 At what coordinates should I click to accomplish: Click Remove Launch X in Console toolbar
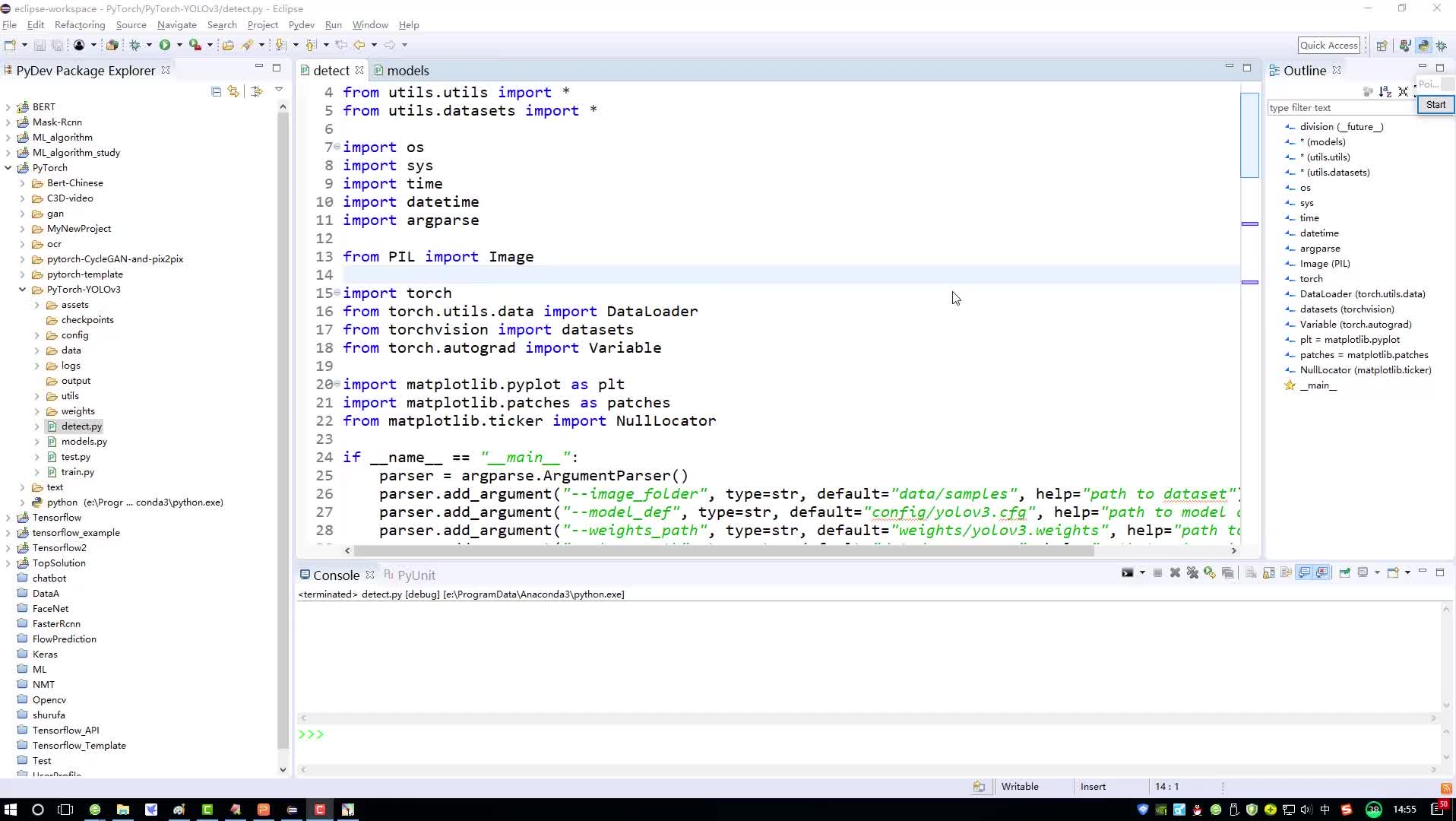(1175, 572)
